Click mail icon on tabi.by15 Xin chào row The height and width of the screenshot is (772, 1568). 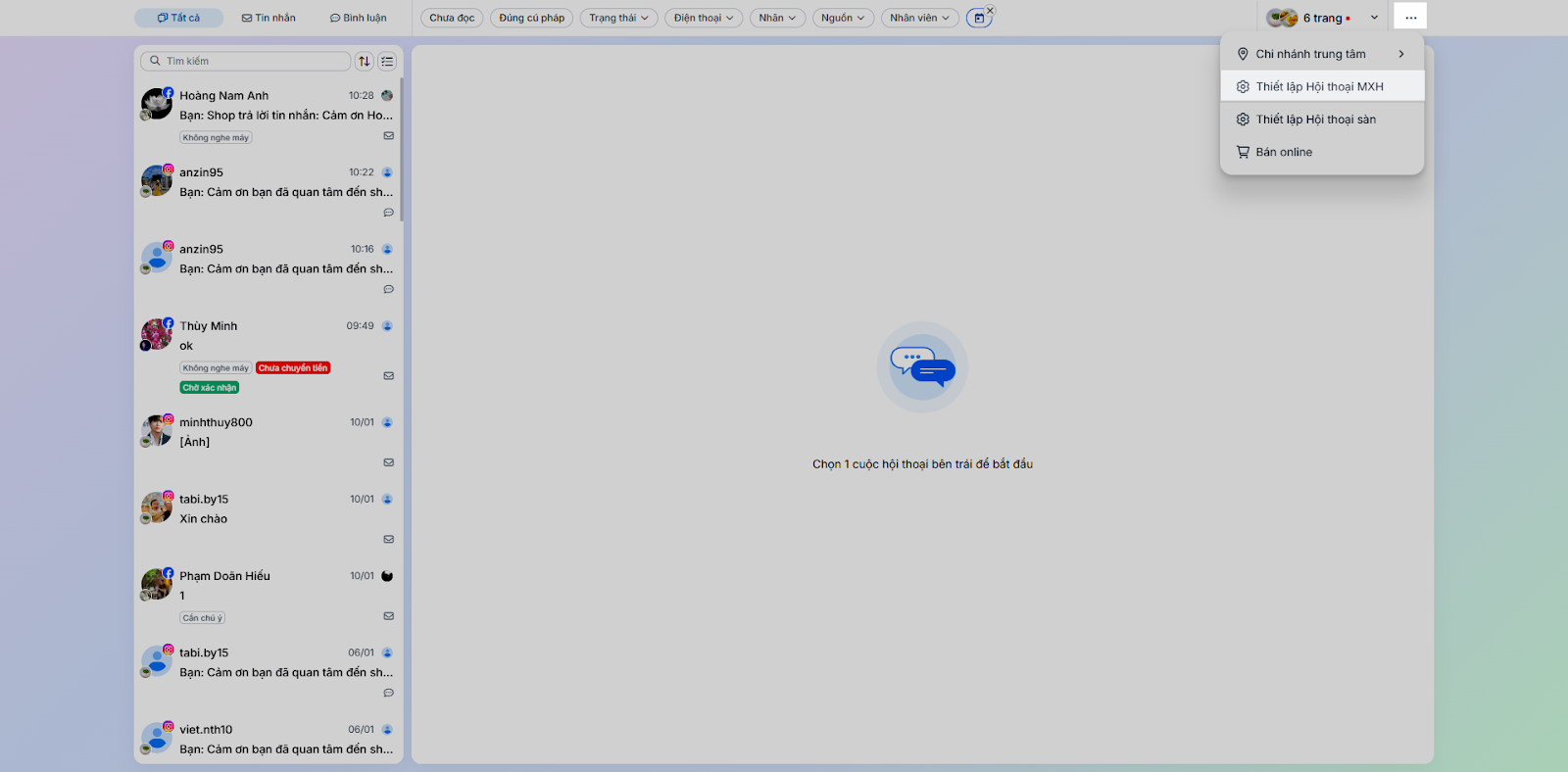point(389,539)
